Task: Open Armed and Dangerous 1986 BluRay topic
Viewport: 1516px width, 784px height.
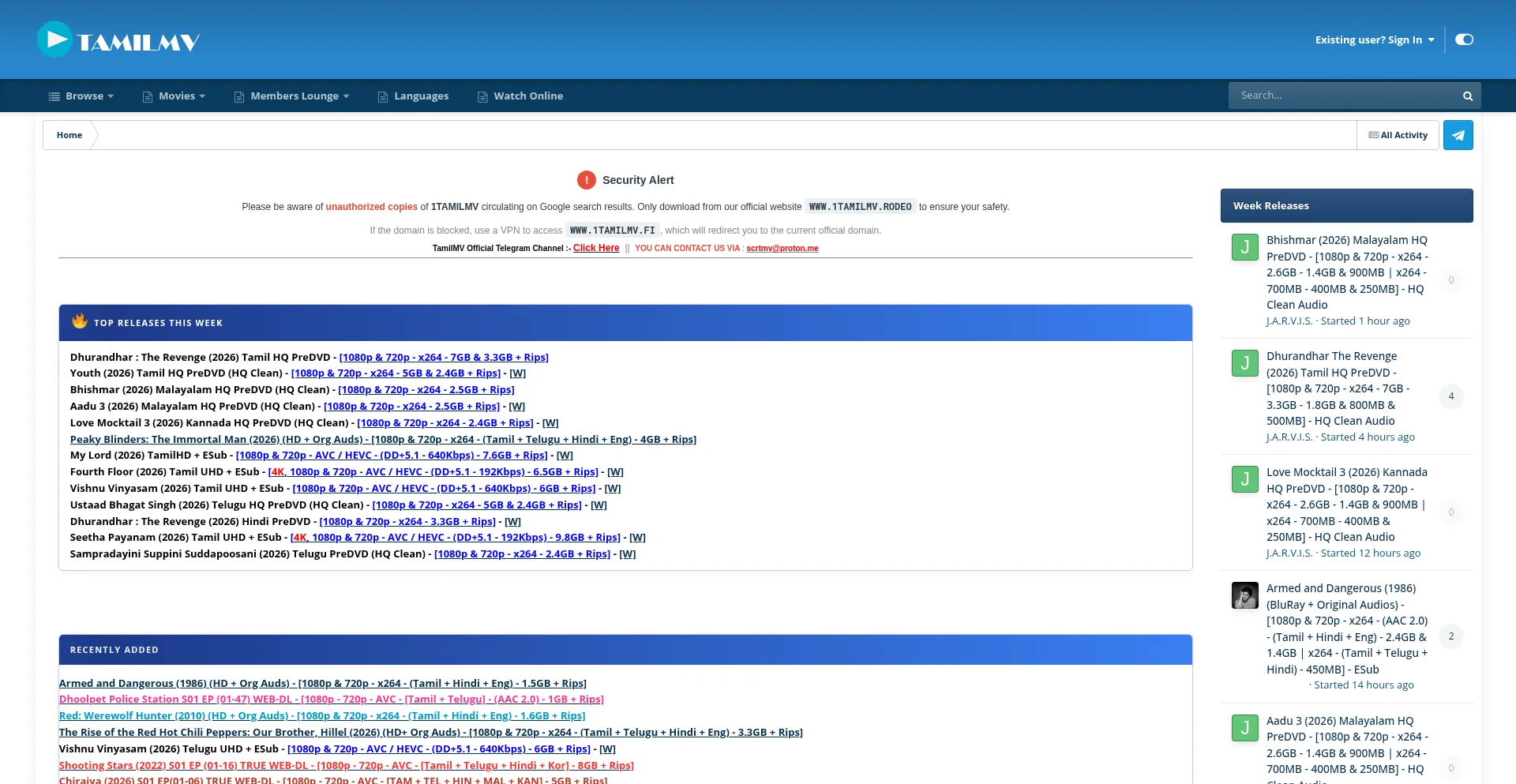Action: point(1347,628)
